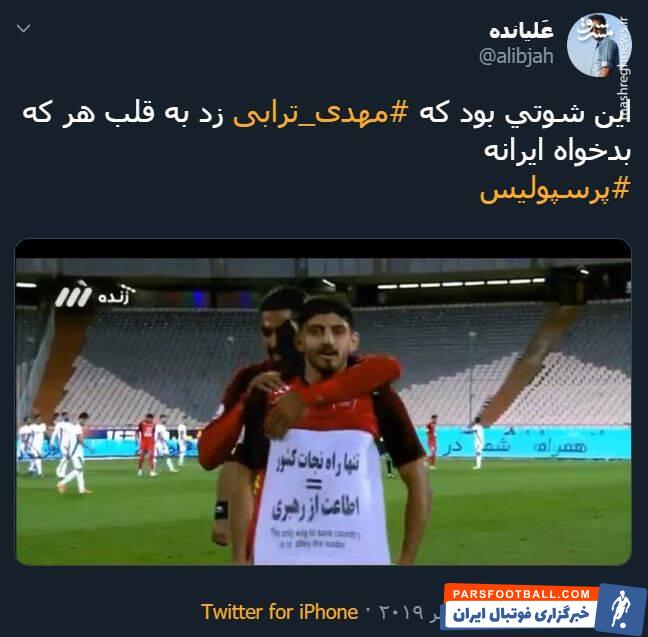Click the Persian news agency banner caption

pos(521,614)
